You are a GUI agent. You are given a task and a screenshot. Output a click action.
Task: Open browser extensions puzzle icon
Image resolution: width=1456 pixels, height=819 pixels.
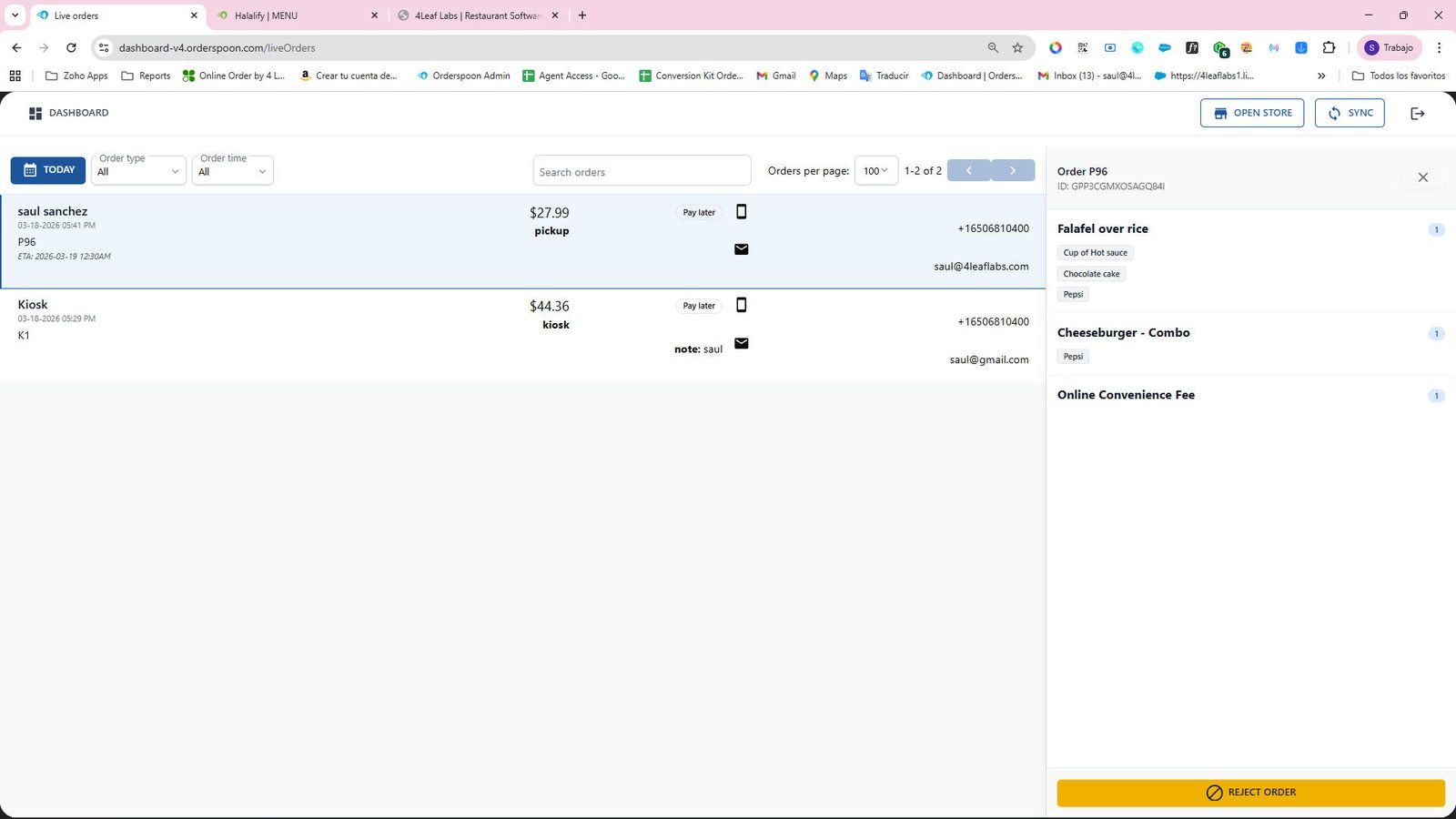pyautogui.click(x=1329, y=47)
